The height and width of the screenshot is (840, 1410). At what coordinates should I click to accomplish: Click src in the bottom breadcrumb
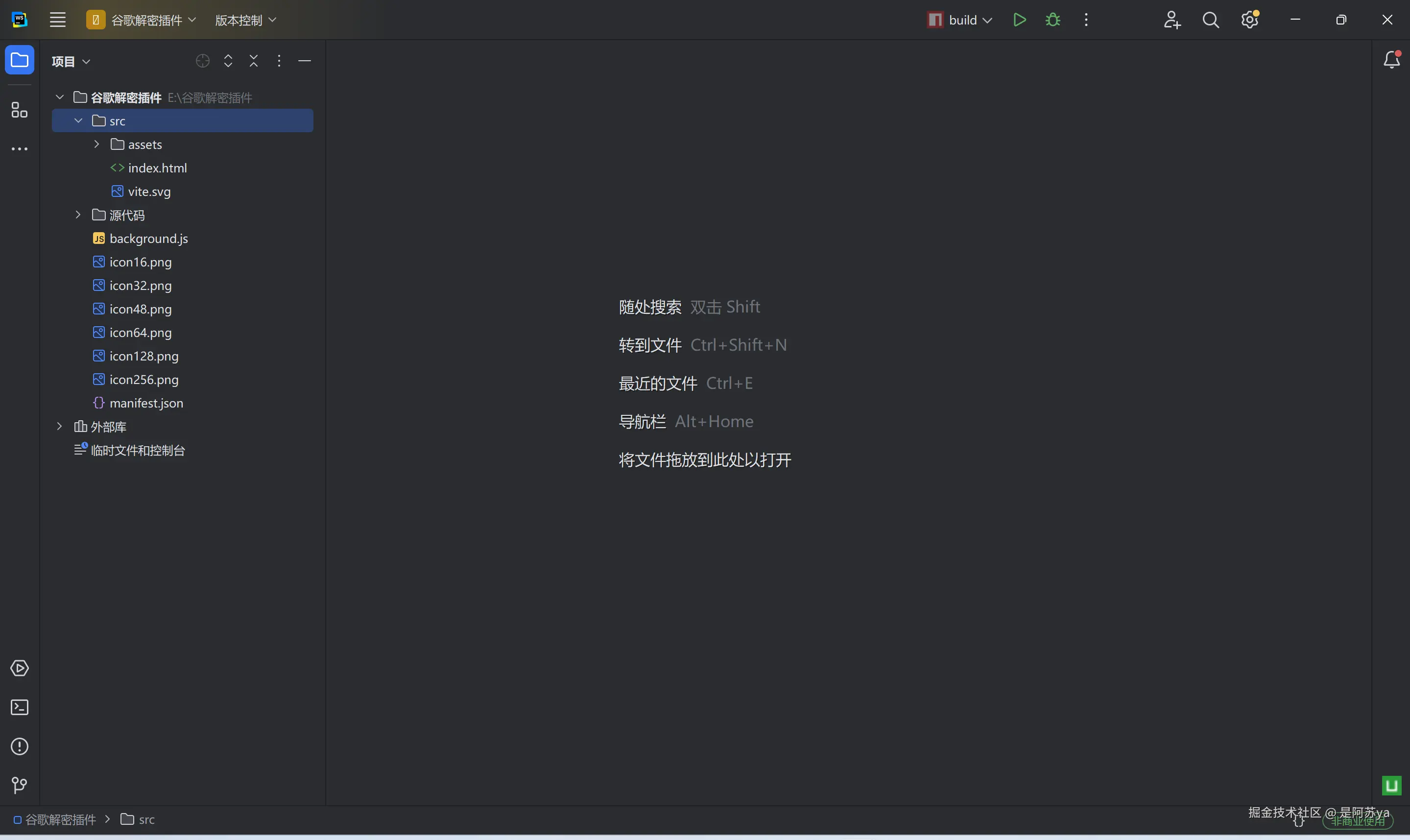click(x=146, y=819)
